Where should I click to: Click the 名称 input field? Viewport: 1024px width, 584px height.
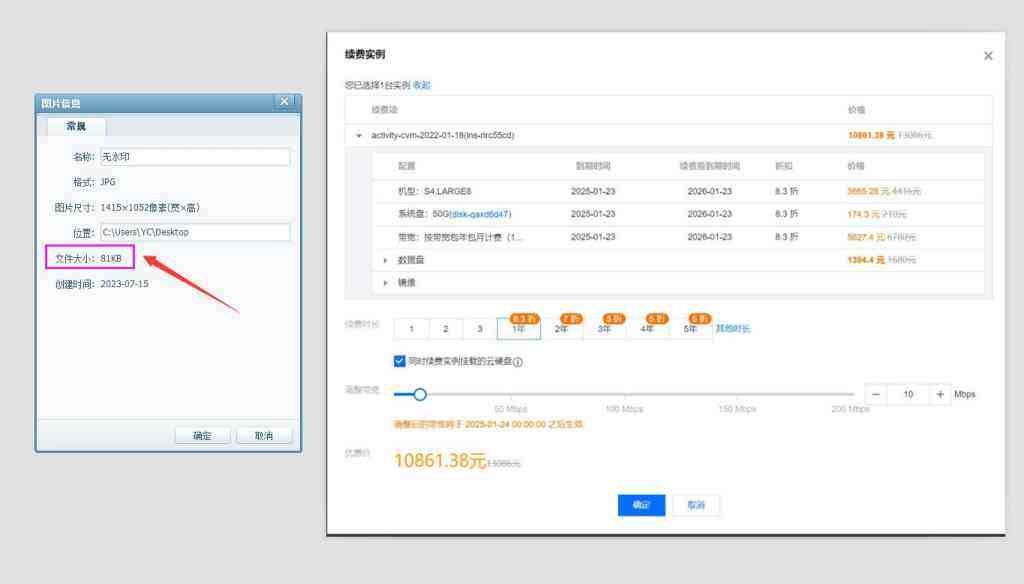195,157
